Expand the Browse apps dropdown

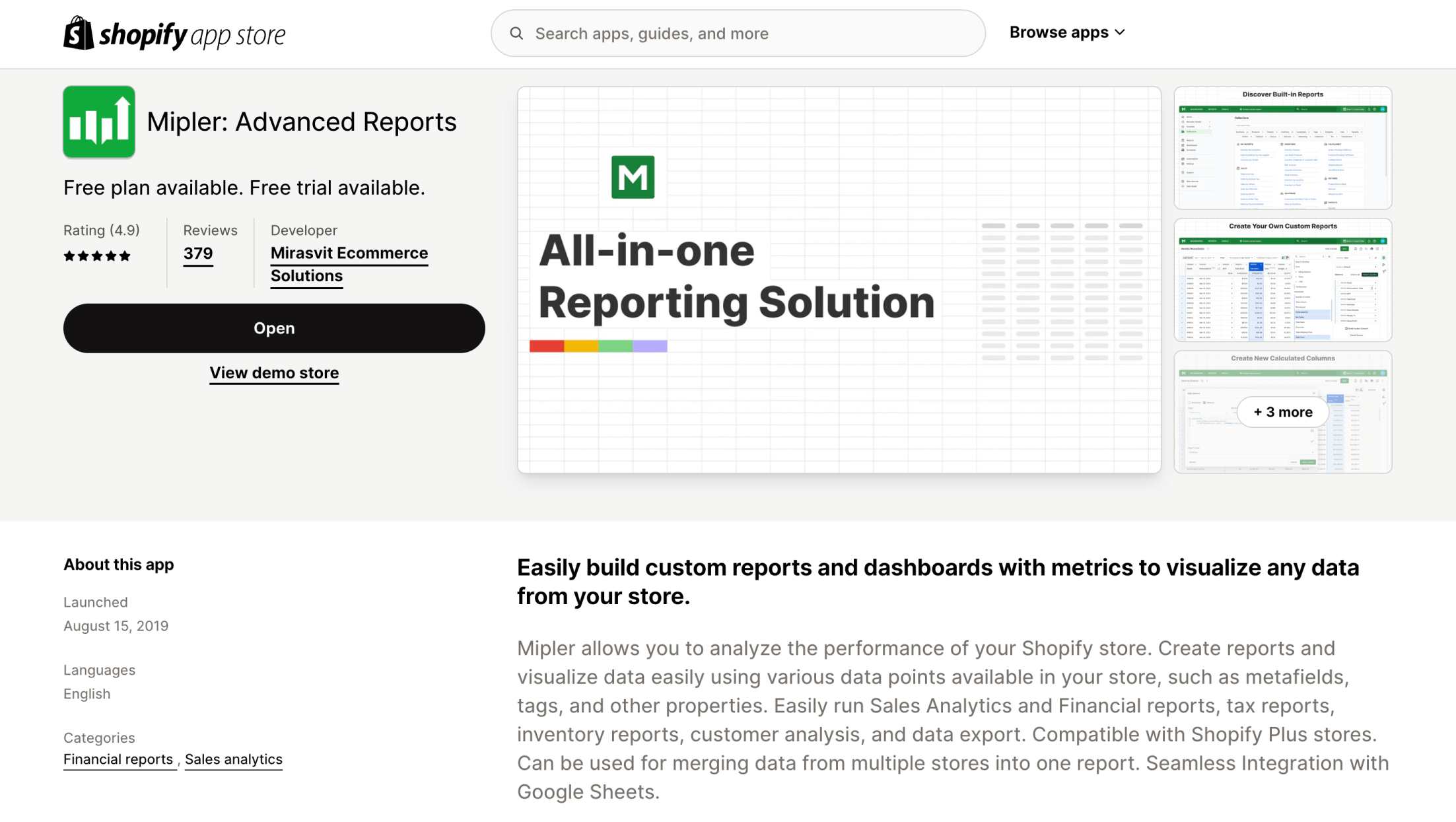[1067, 32]
